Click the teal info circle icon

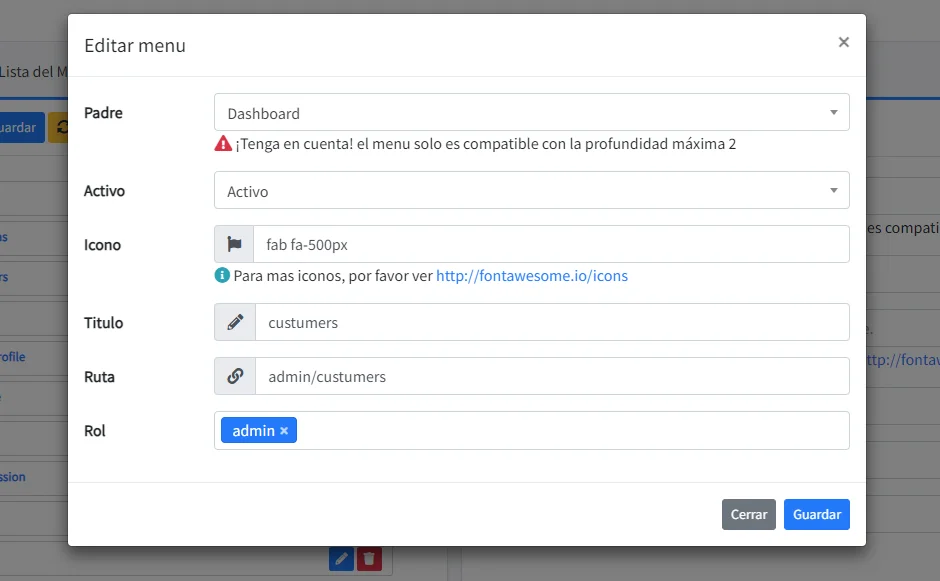[x=222, y=275]
